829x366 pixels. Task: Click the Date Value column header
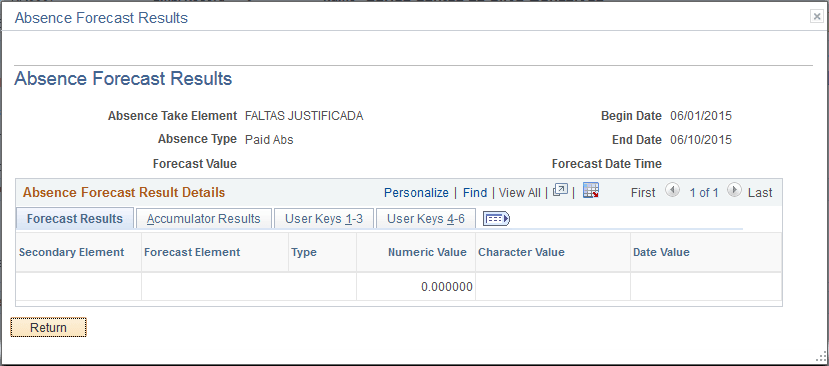pyautogui.click(x=661, y=252)
